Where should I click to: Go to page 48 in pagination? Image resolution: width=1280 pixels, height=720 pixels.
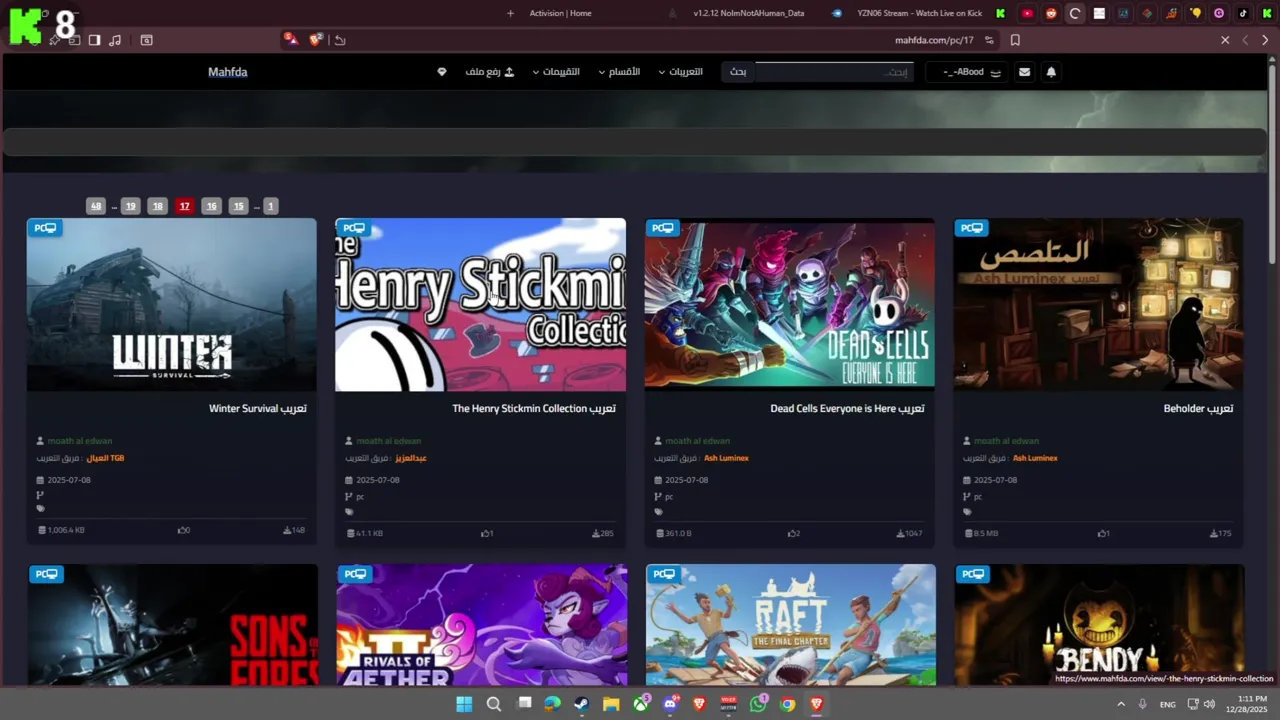(96, 206)
